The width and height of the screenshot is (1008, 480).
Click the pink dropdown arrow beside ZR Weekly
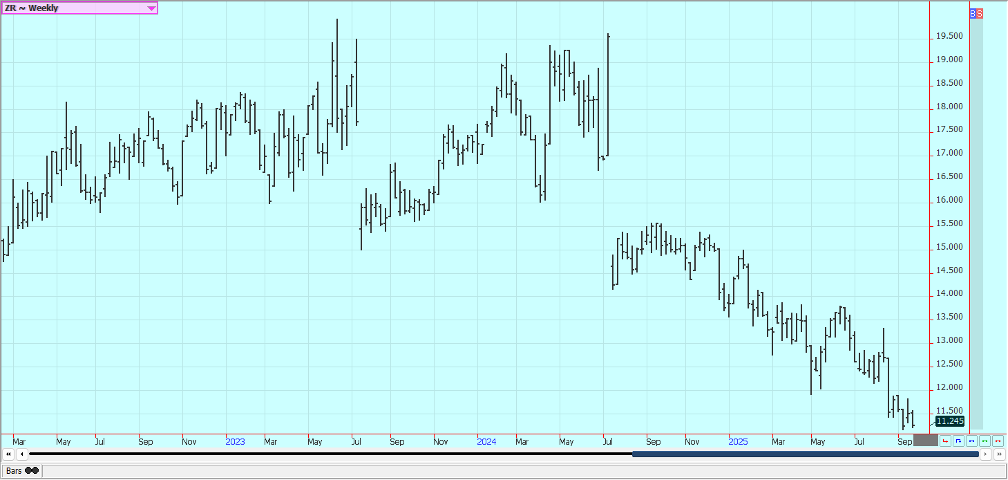(x=151, y=8)
